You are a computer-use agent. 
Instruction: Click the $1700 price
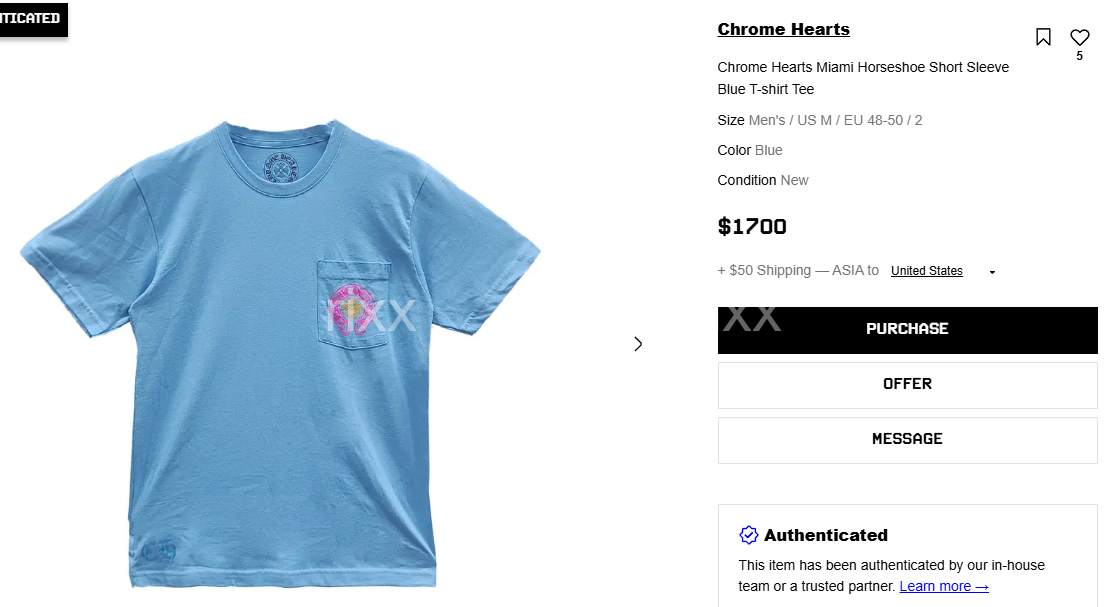[752, 227]
